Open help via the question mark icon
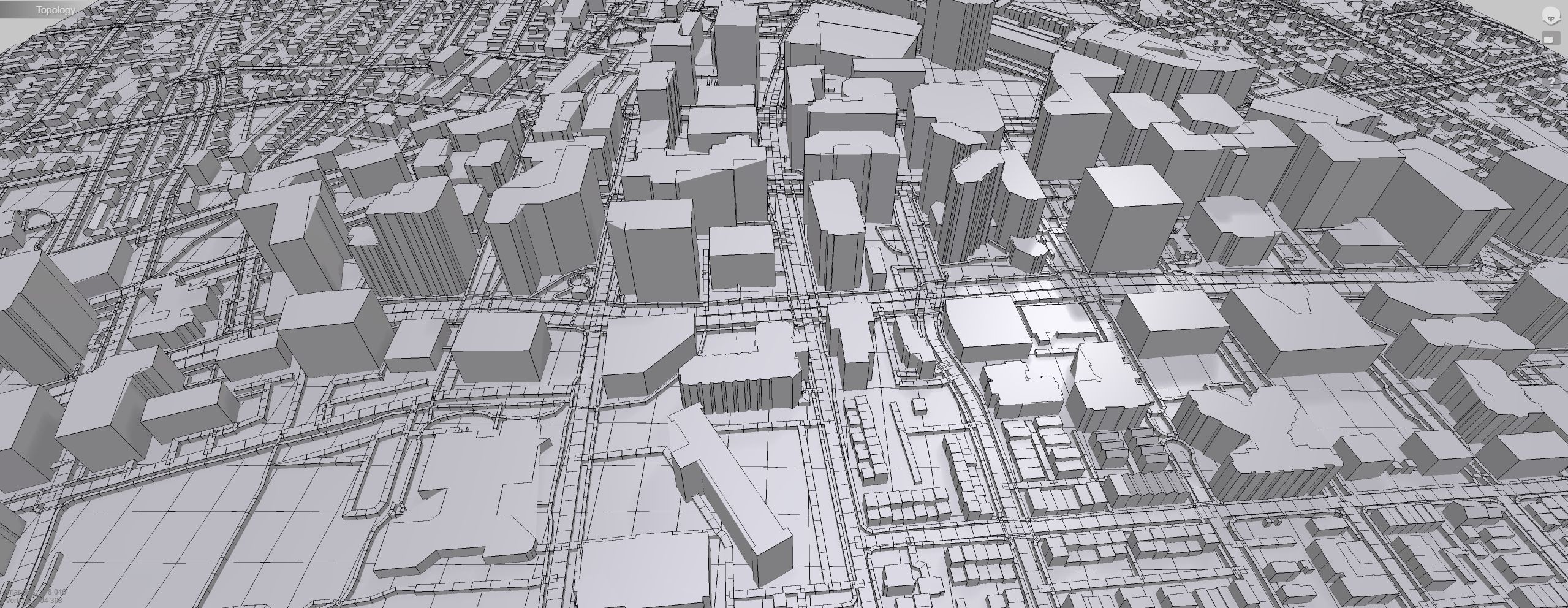 [x=1551, y=82]
